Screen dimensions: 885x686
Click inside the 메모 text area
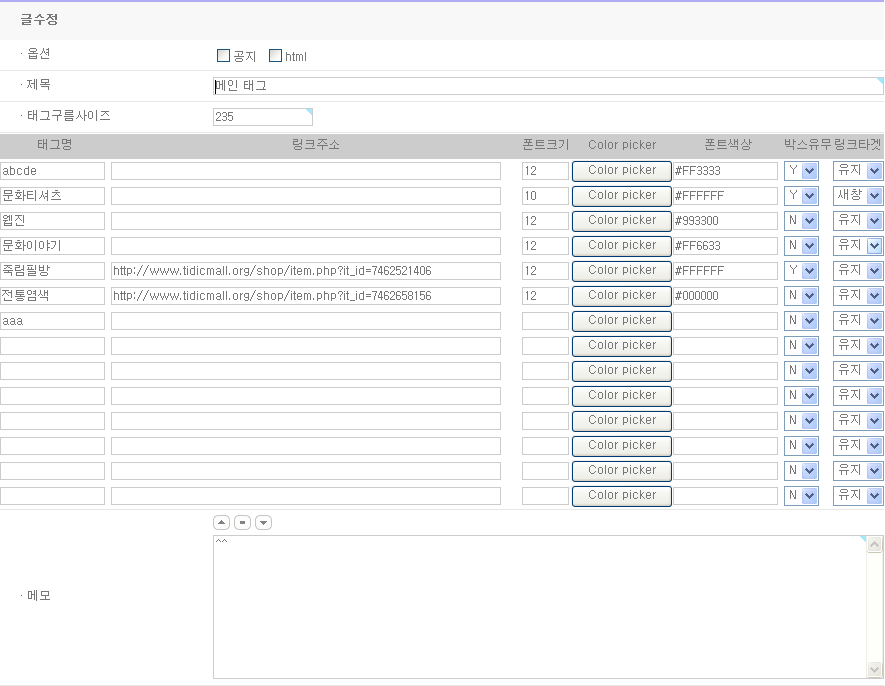[538, 606]
